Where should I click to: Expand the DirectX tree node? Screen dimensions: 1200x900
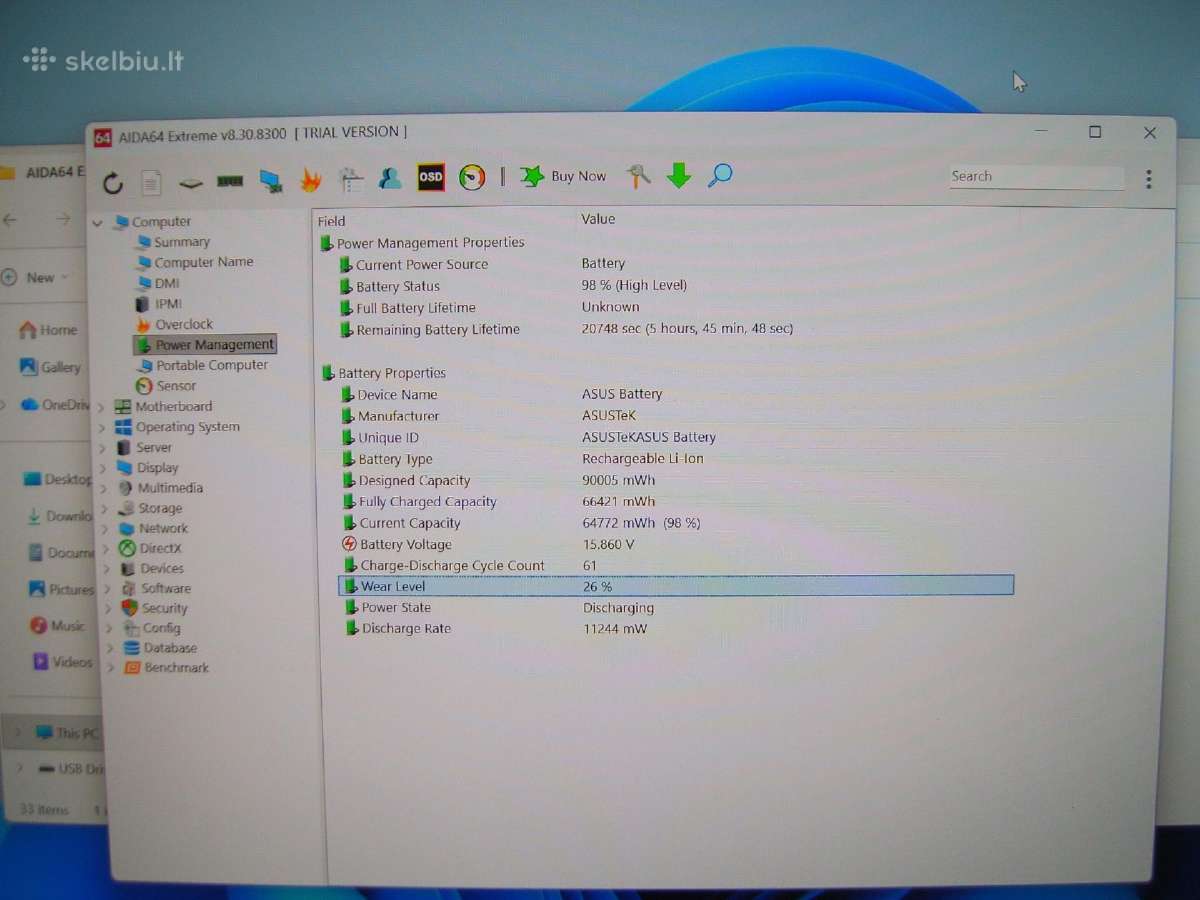tap(104, 549)
